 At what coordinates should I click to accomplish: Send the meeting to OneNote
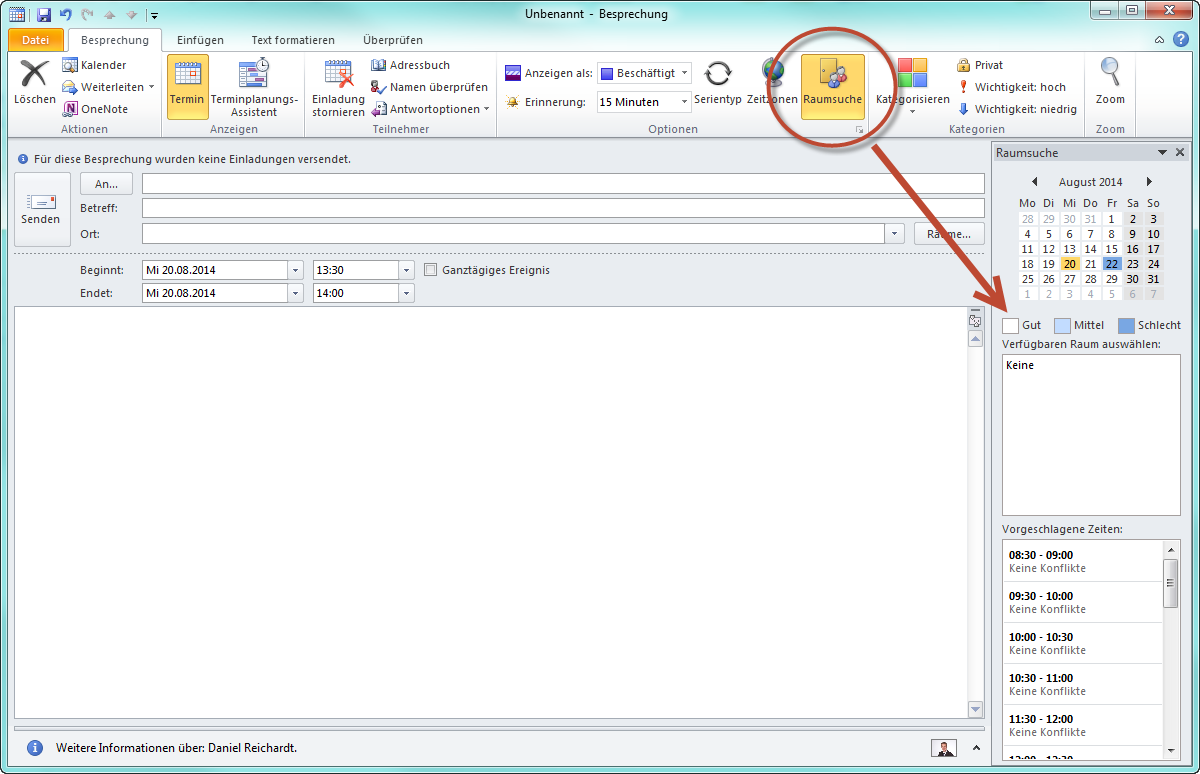pyautogui.click(x=96, y=109)
